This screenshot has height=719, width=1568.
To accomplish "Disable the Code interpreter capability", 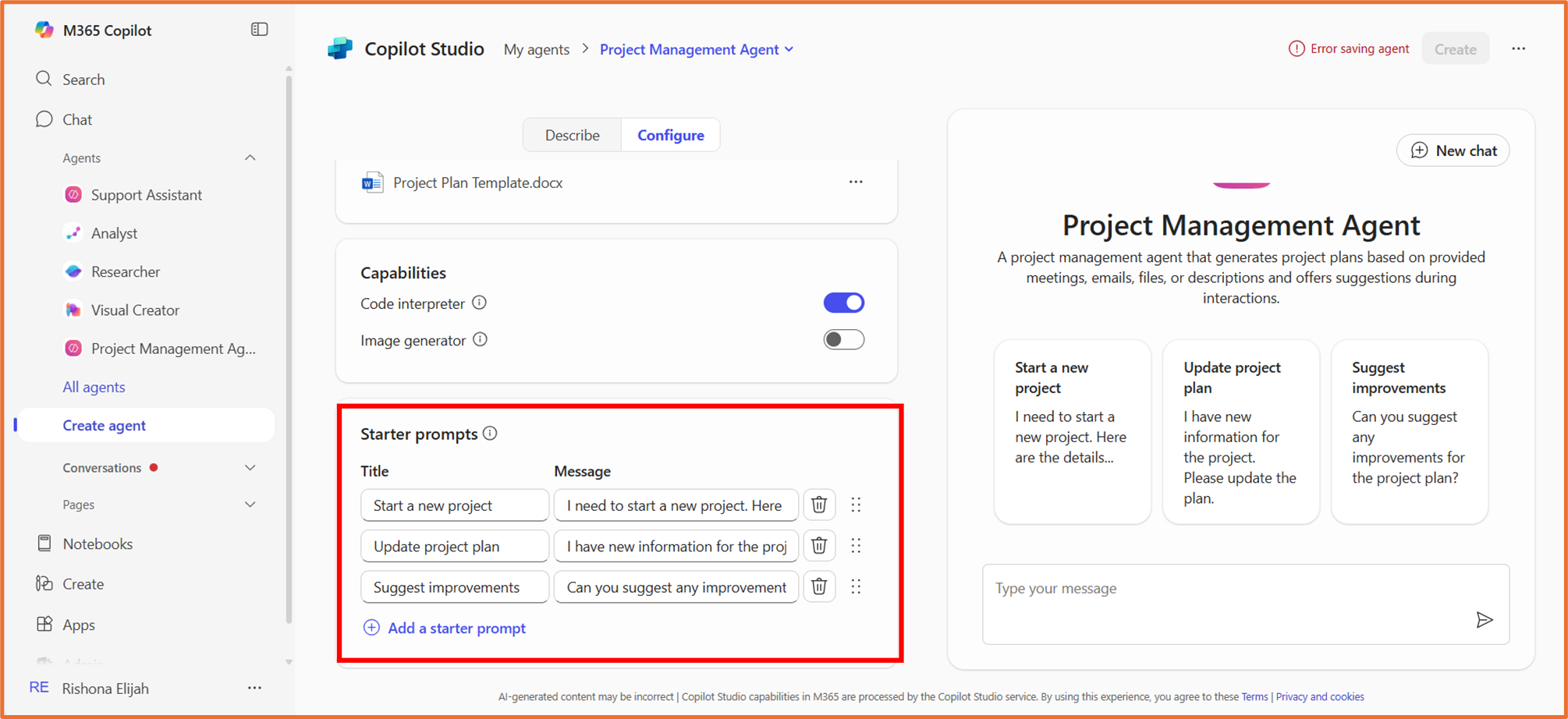I will point(843,303).
